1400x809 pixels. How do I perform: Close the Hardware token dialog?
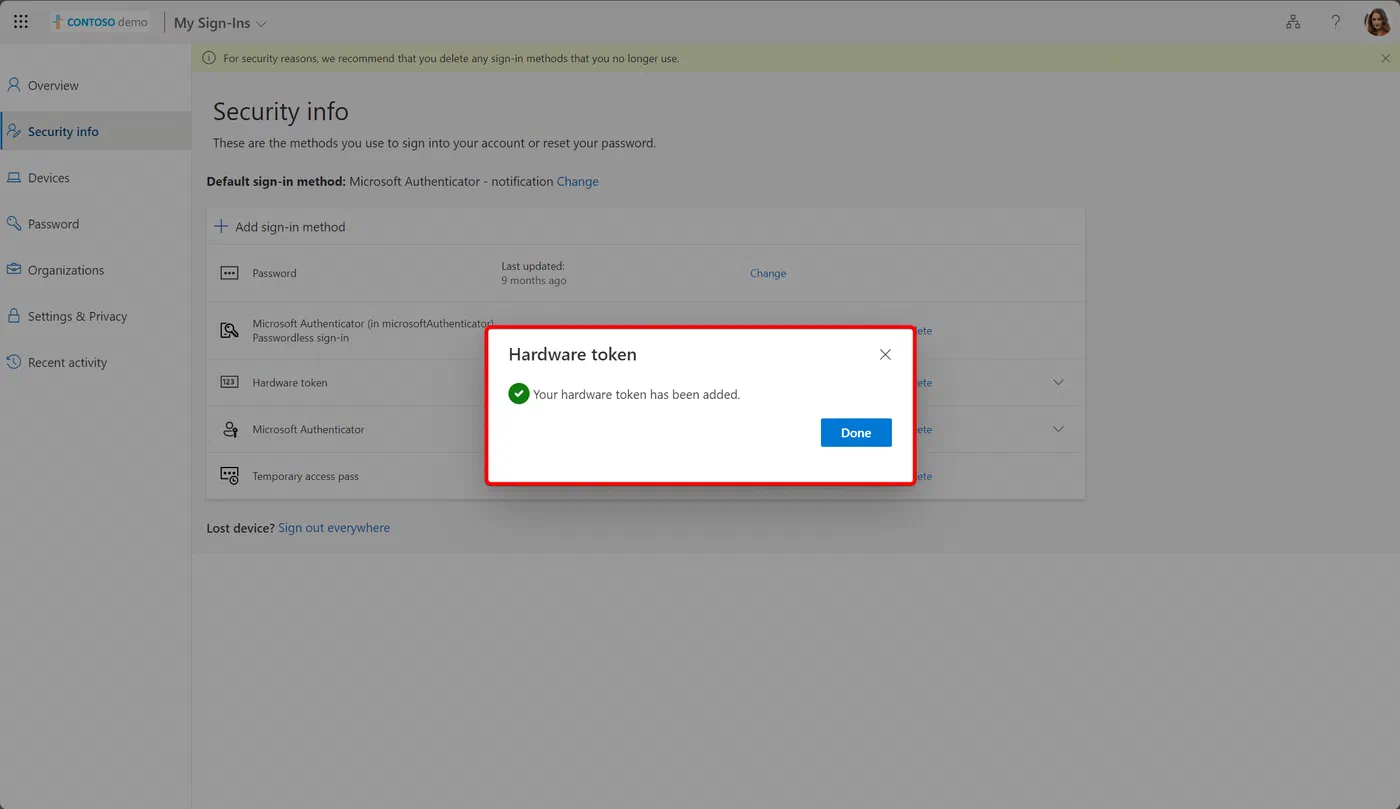pos(885,354)
